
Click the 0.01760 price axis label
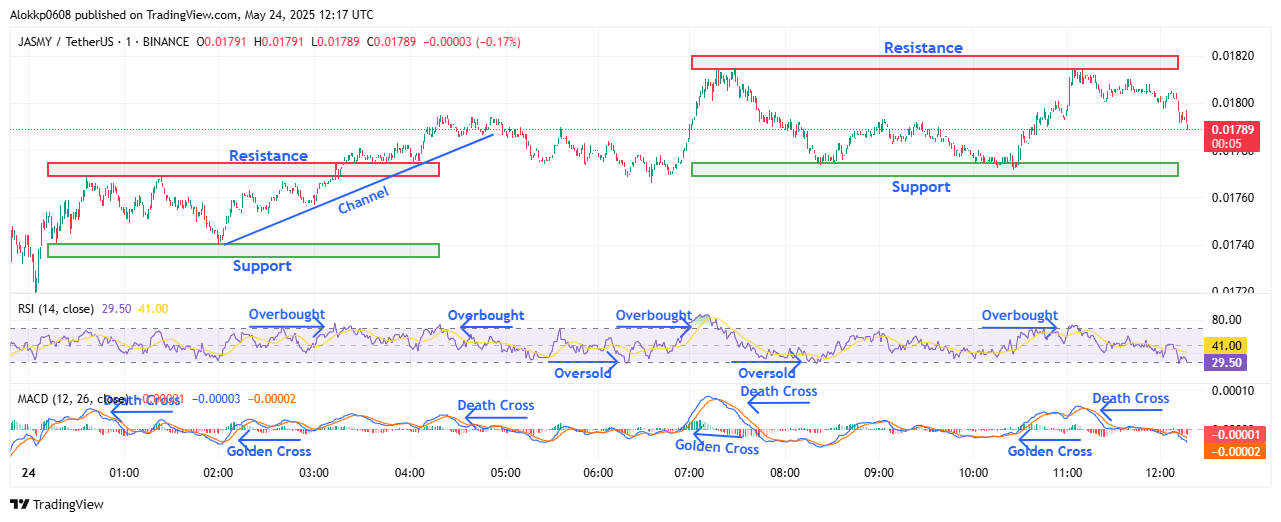[1234, 198]
